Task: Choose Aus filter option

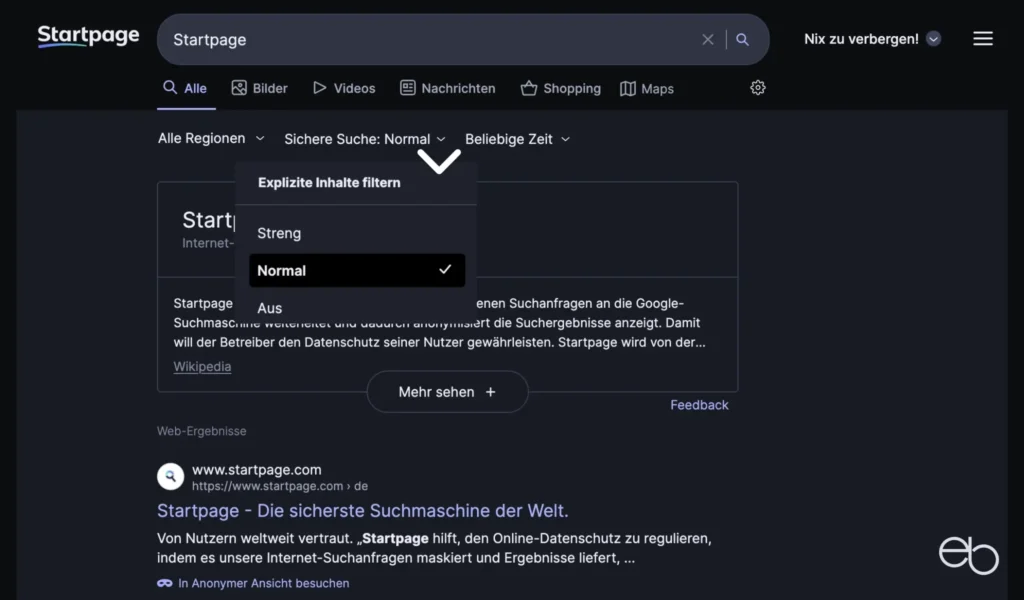Action: [x=357, y=308]
